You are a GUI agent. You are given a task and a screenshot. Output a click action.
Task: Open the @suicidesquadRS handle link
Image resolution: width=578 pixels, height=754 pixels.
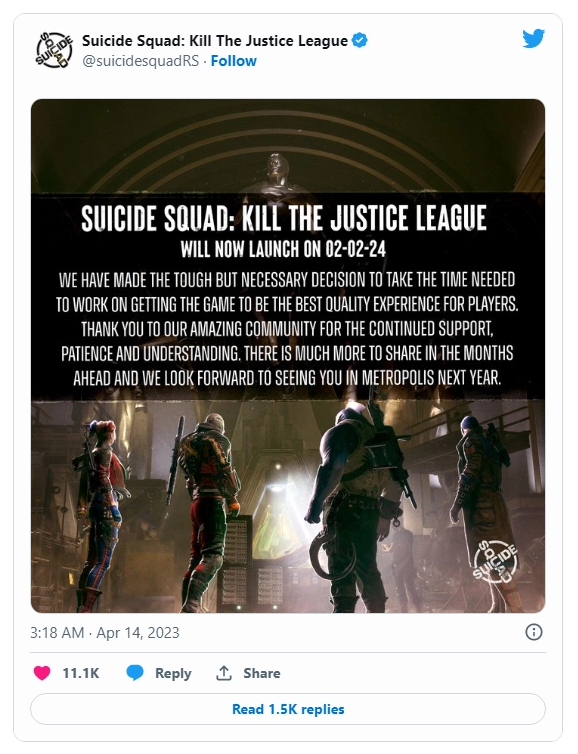pyautogui.click(x=140, y=61)
